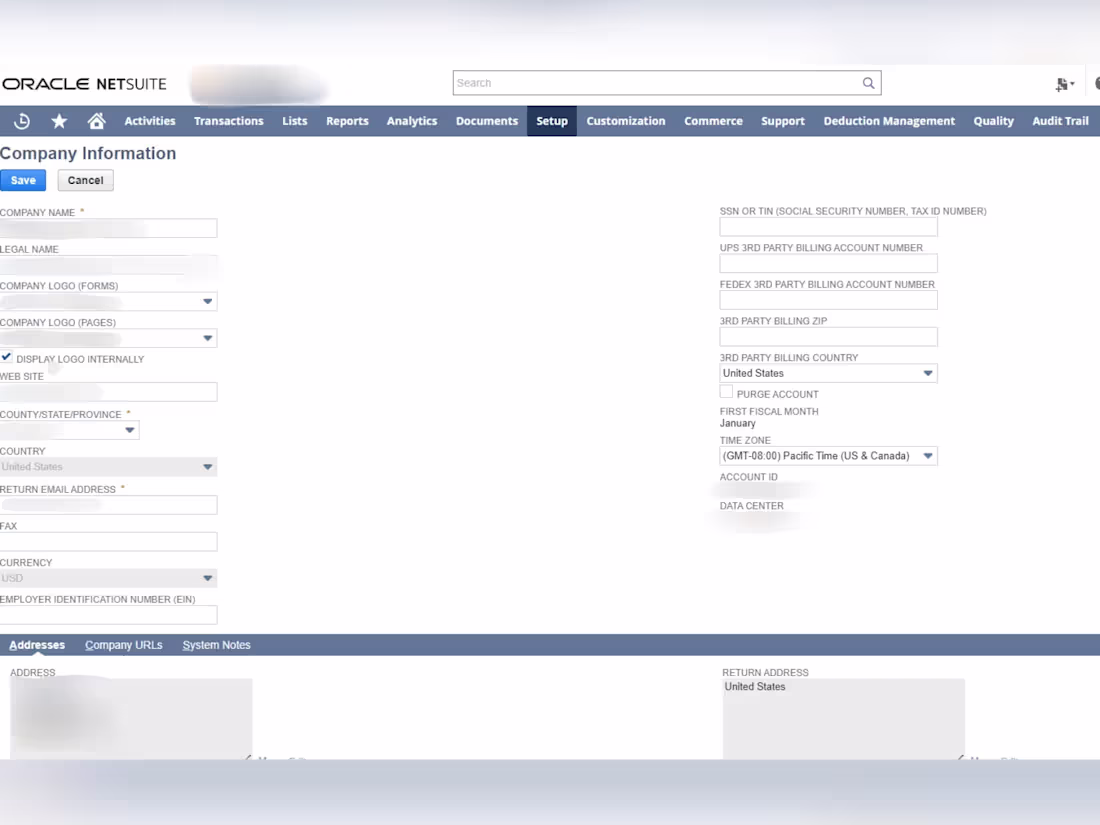Open the Shortcuts star icon

coord(59,121)
